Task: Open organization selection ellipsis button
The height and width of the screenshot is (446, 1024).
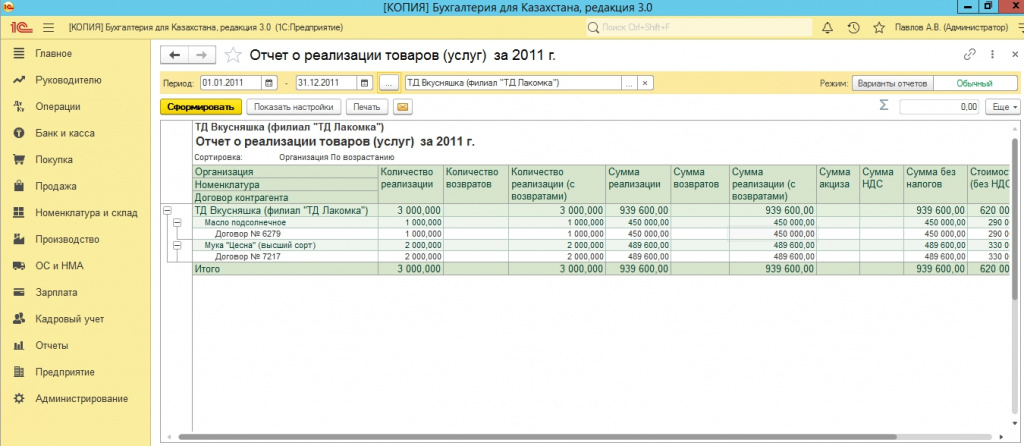Action: [629, 83]
